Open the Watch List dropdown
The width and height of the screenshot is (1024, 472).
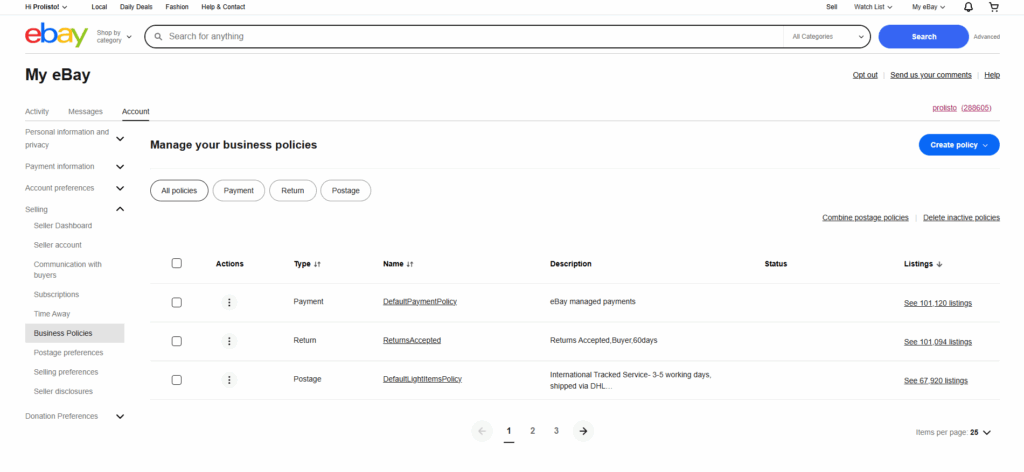[874, 7]
